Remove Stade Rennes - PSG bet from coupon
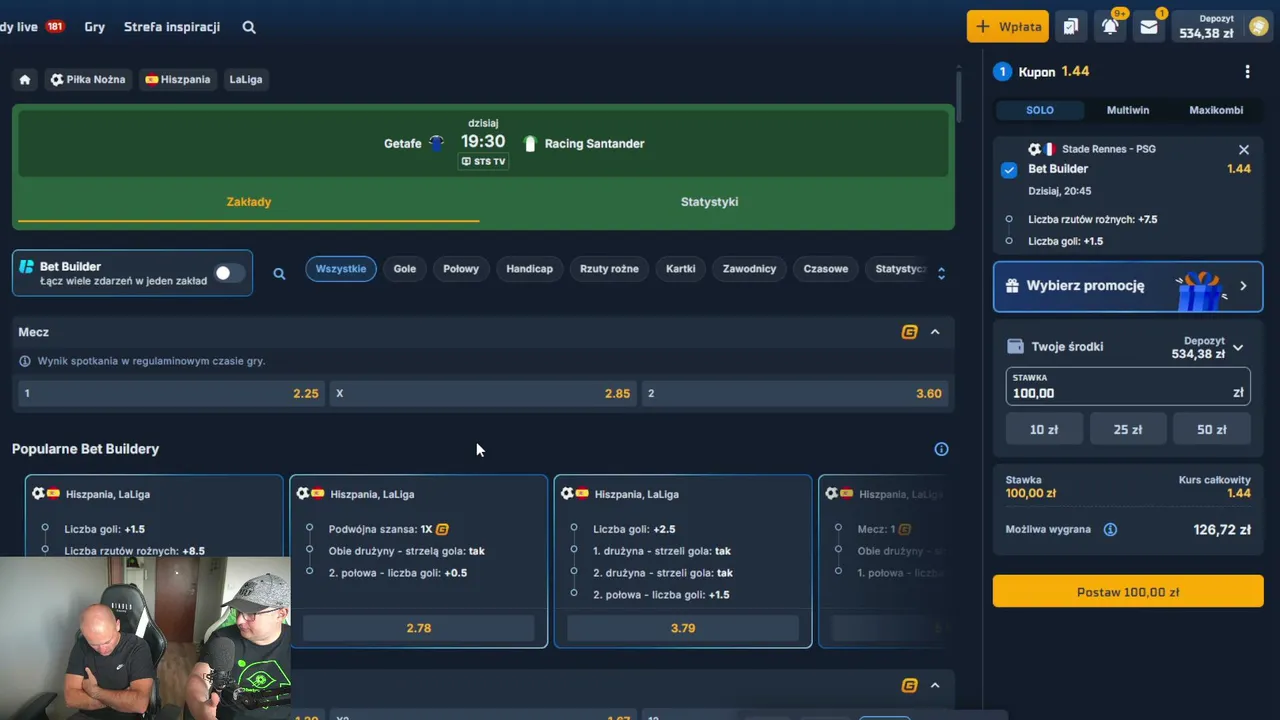Image resolution: width=1280 pixels, height=720 pixels. point(1244,150)
